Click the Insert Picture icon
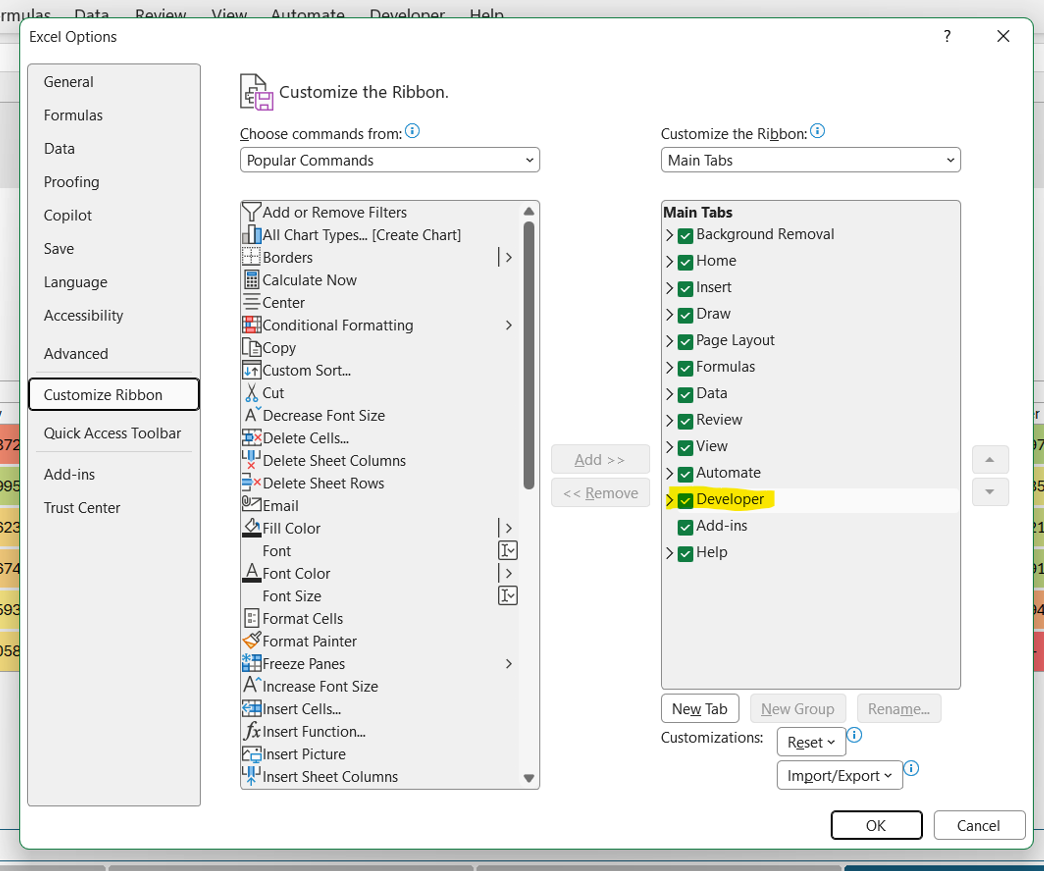The image size is (1044, 871). (251, 754)
